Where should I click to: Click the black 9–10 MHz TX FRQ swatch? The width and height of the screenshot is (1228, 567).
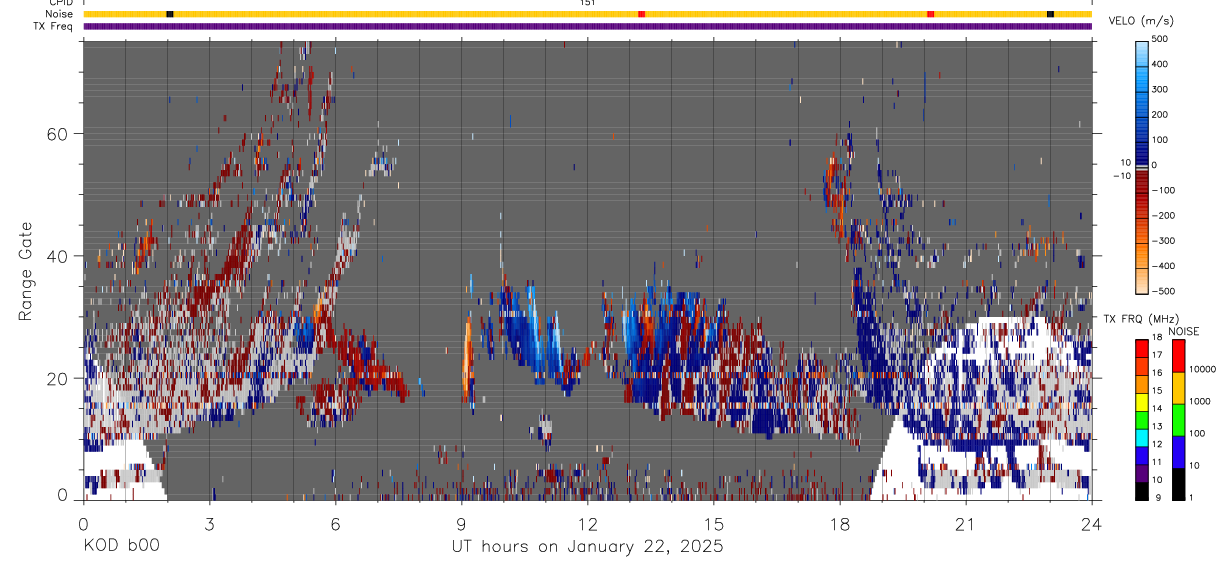pyautogui.click(x=1142, y=491)
